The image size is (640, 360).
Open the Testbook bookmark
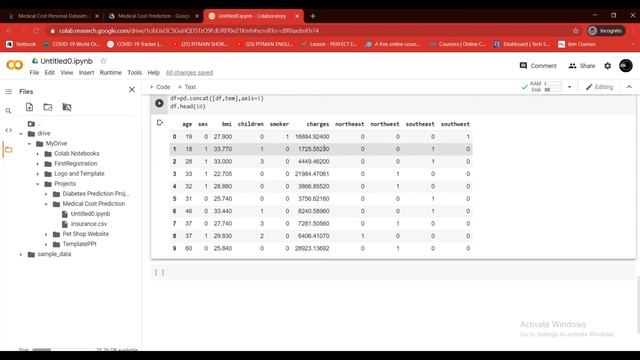tap(21, 44)
